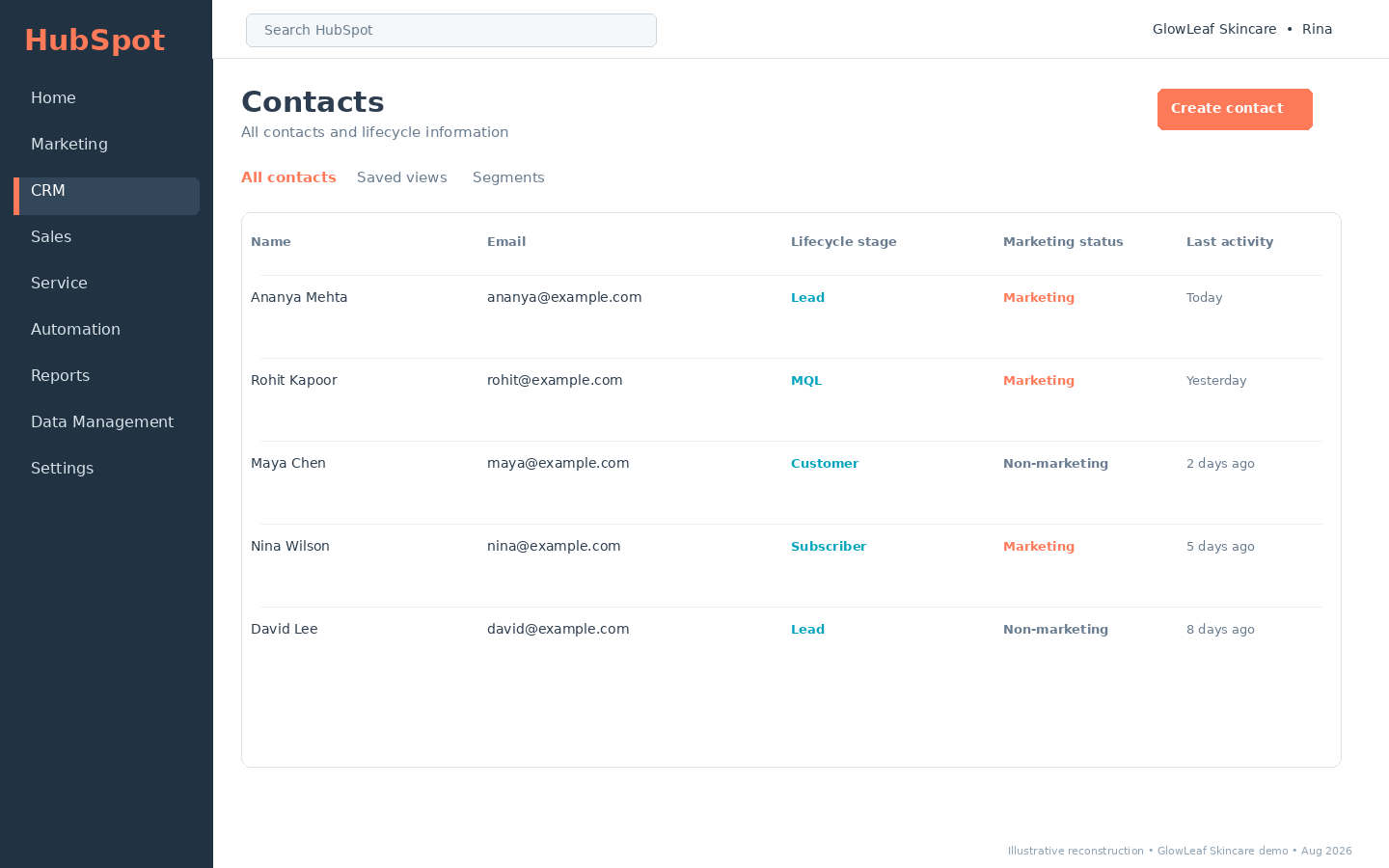This screenshot has height=868, width=1389.
Task: Click email ananya@example.com
Action: coord(564,298)
